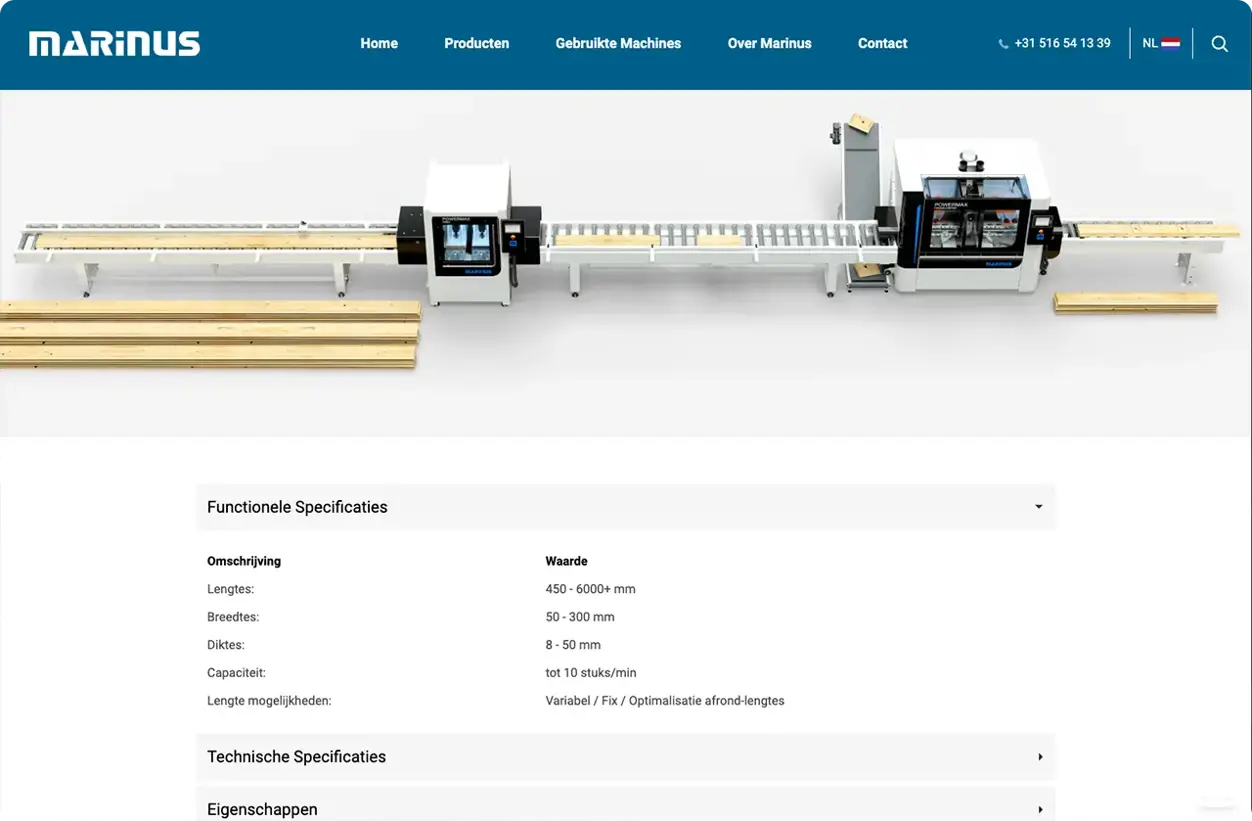Click the Marinus logo
The width and height of the screenshot is (1252, 821).
tap(114, 44)
